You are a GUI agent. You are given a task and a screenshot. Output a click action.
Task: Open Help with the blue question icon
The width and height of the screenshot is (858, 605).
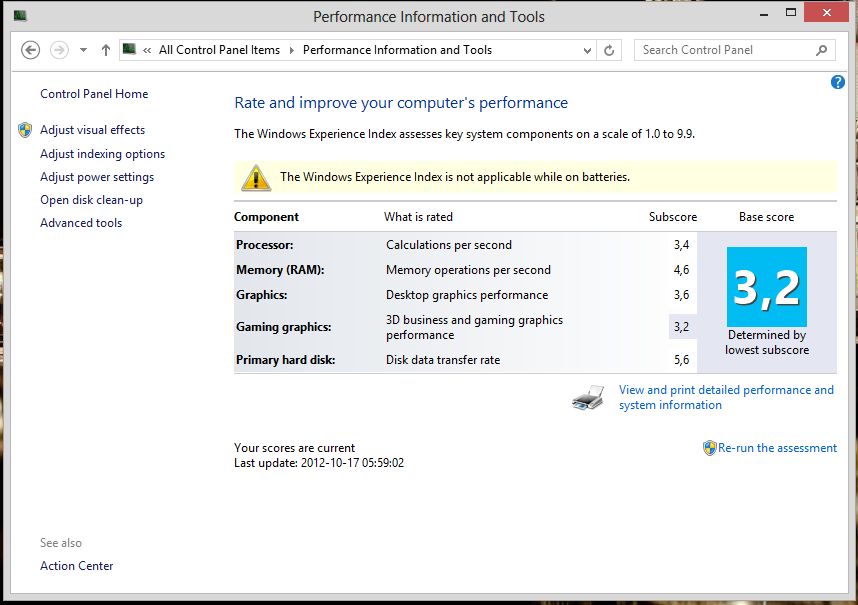tap(837, 82)
